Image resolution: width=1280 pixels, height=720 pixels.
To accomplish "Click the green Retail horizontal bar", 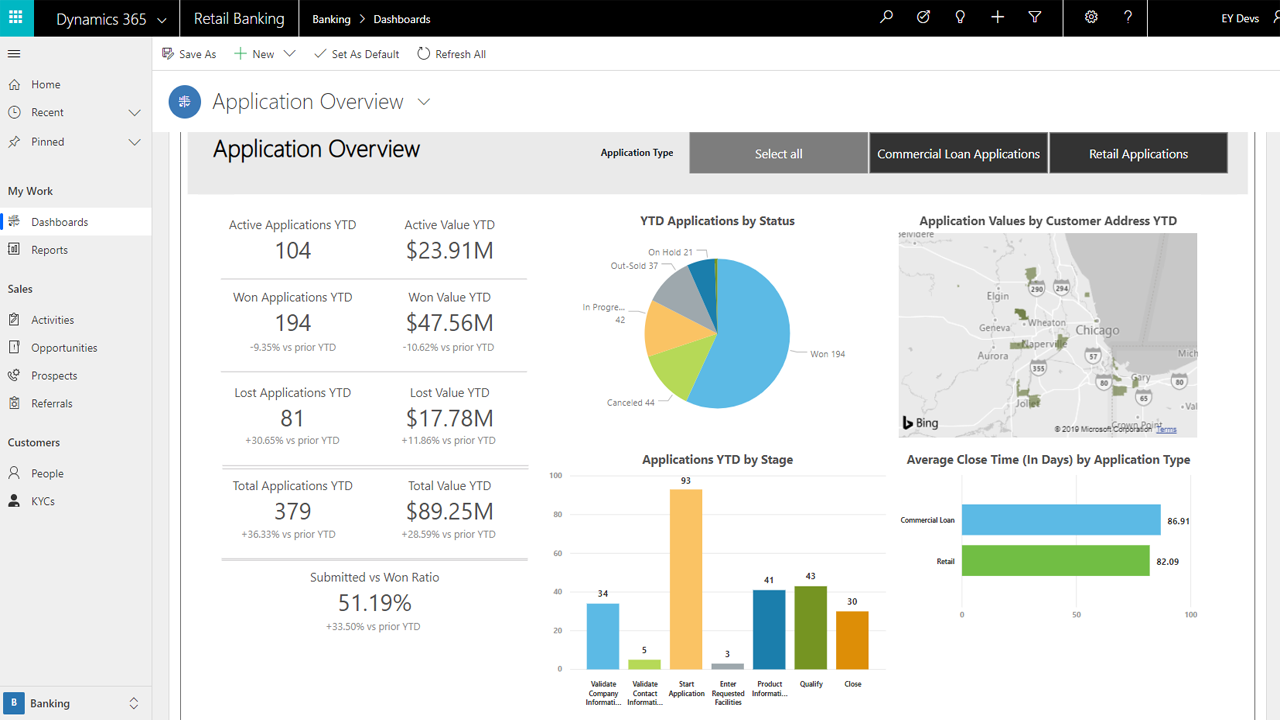I will pyautogui.click(x=1056, y=561).
